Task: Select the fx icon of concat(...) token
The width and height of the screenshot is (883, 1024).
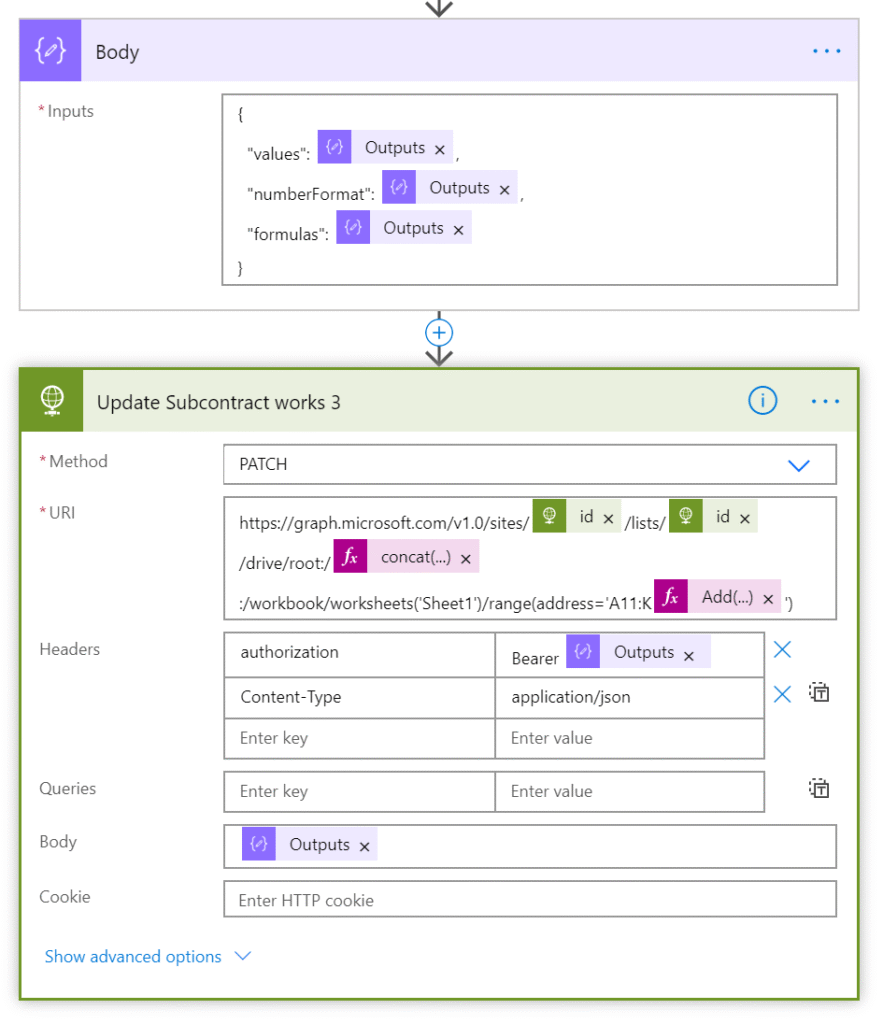Action: pos(351,556)
